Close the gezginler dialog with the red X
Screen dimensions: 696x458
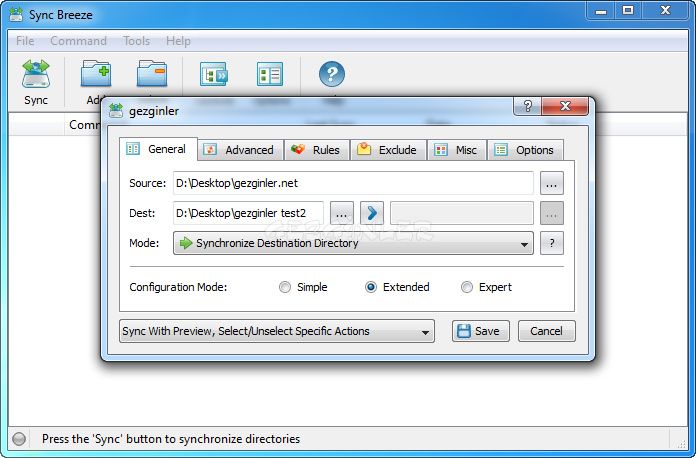[x=565, y=106]
